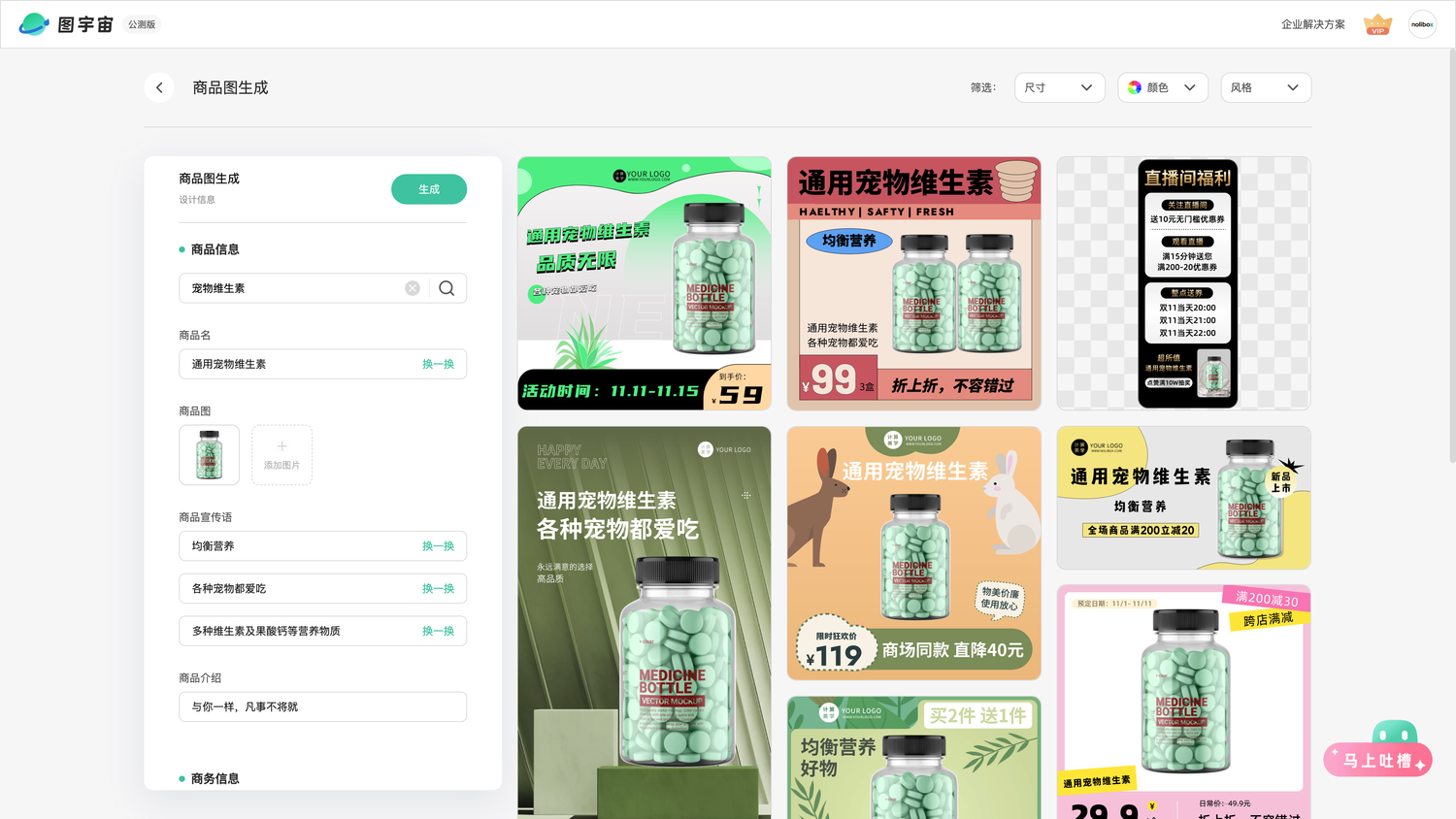This screenshot has height=819, width=1456.
Task: Click 换一换 next to 各种宠物都爱吃
Action: click(x=438, y=589)
